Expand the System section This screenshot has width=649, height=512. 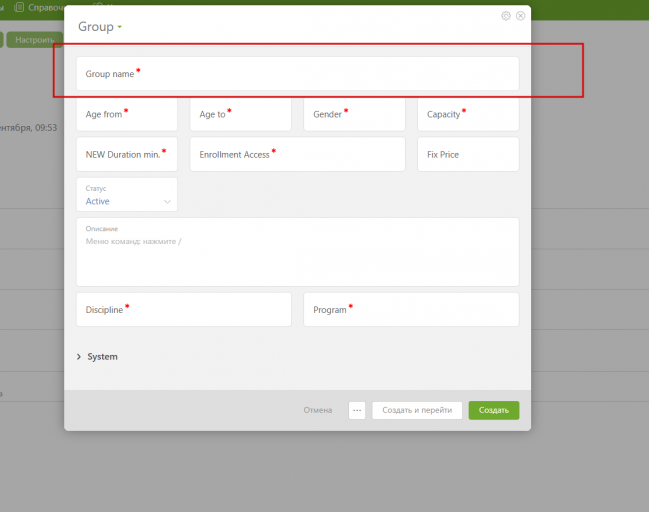click(x=97, y=357)
